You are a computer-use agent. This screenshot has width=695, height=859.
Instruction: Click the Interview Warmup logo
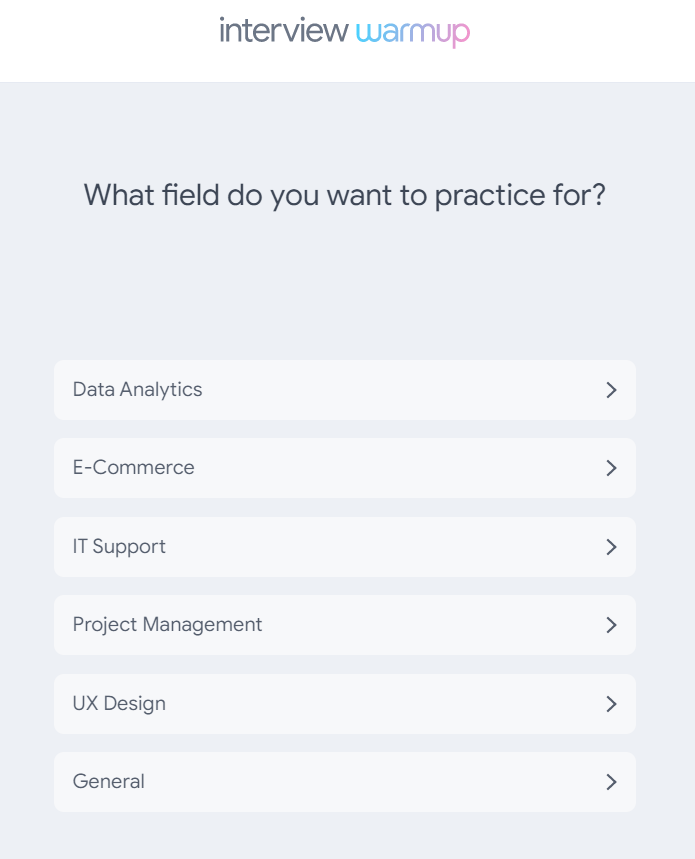[345, 32]
